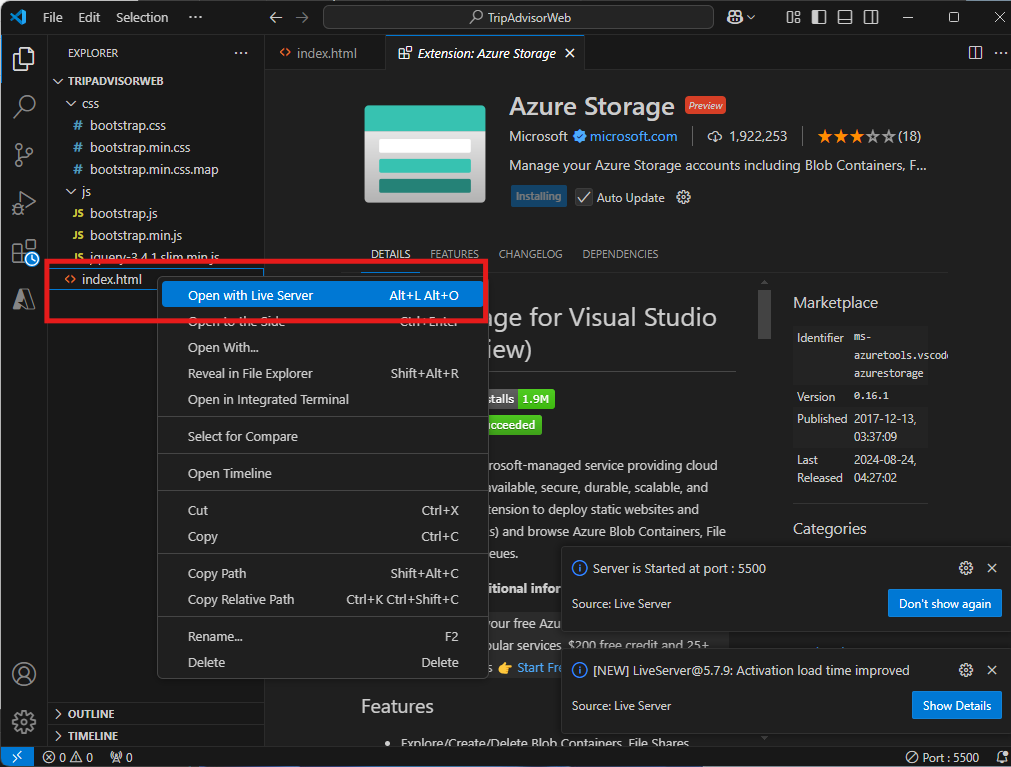Collapse the TRIPADVISORWEB folder root
1011x767 pixels.
59,81
